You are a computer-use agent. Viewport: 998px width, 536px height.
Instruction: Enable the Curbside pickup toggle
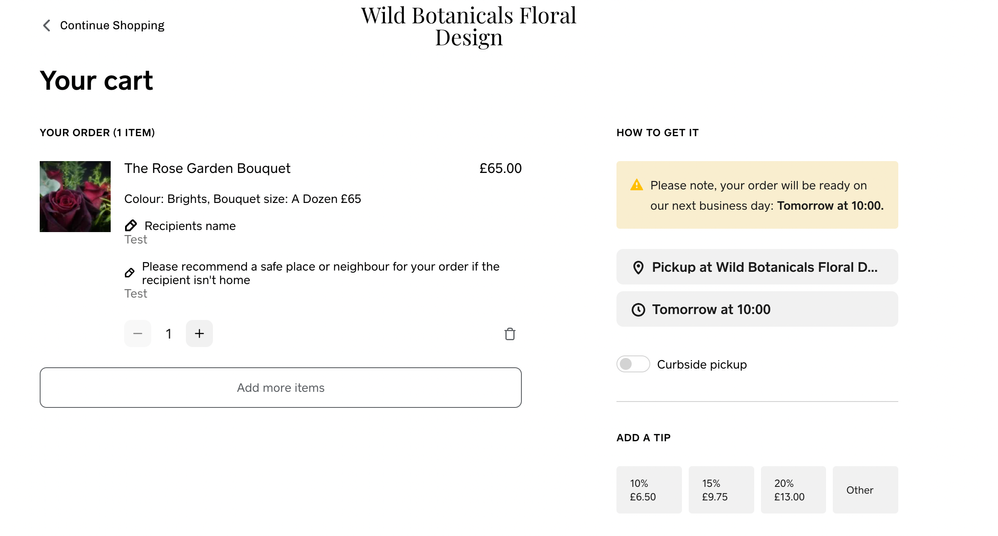(x=633, y=364)
